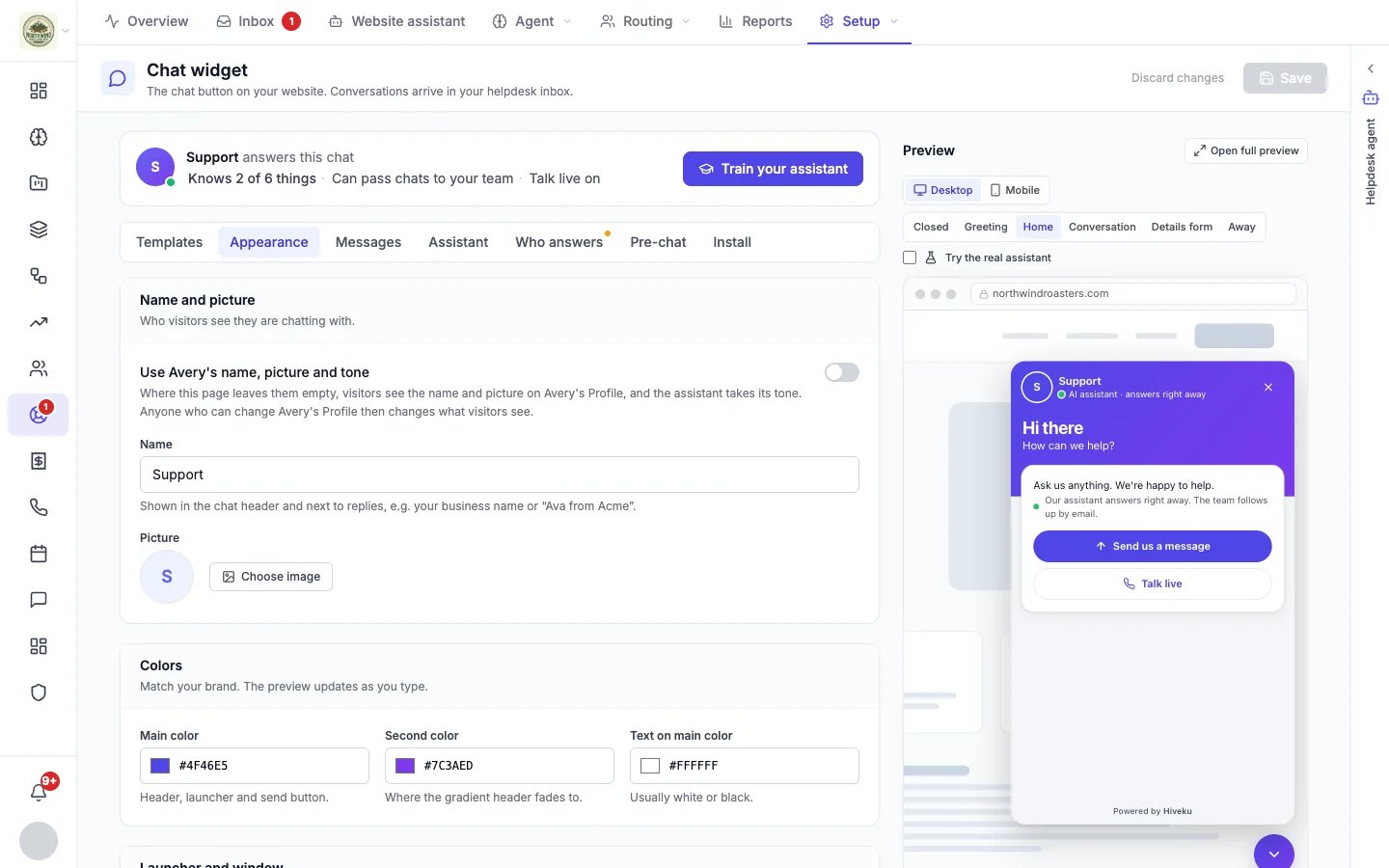Show the Closed preview state
The image size is (1389, 868).
[931, 227]
